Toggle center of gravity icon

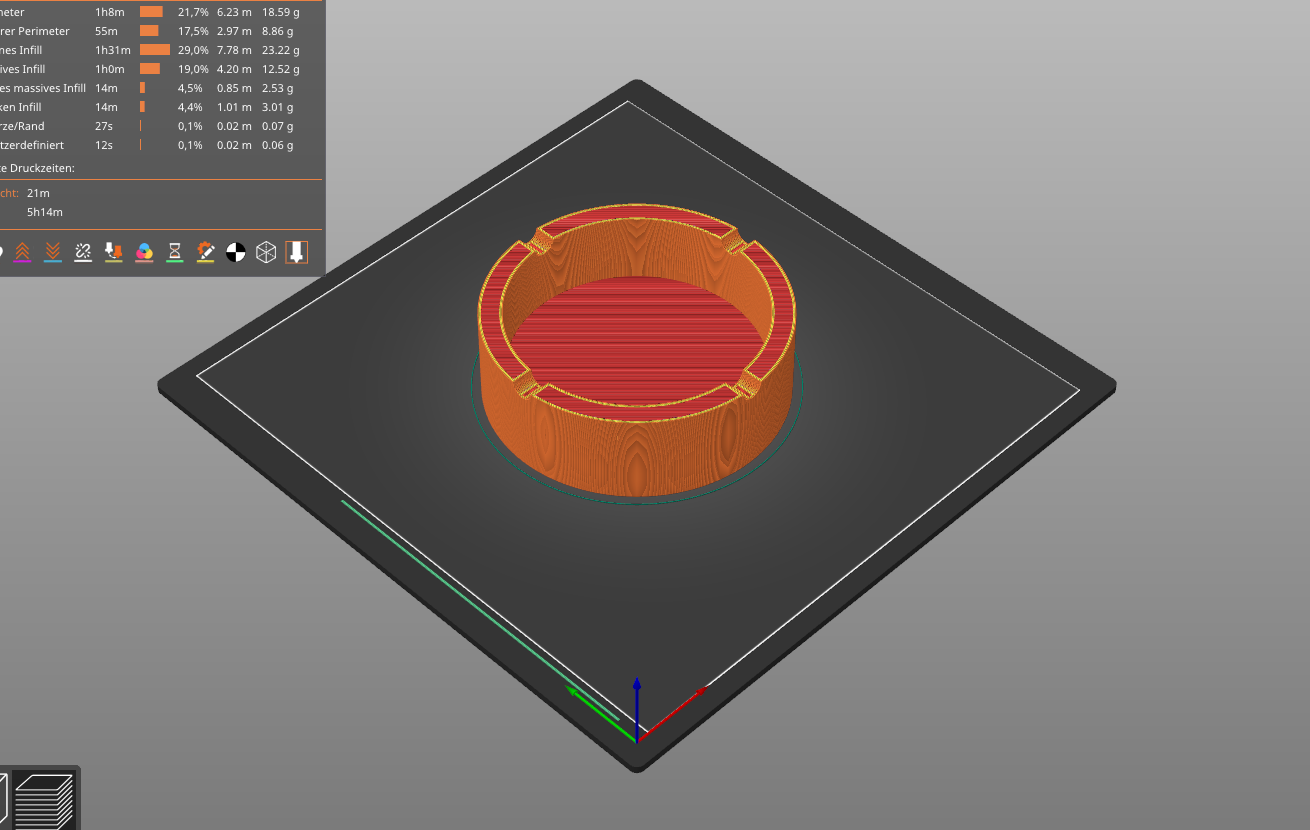tap(235, 252)
